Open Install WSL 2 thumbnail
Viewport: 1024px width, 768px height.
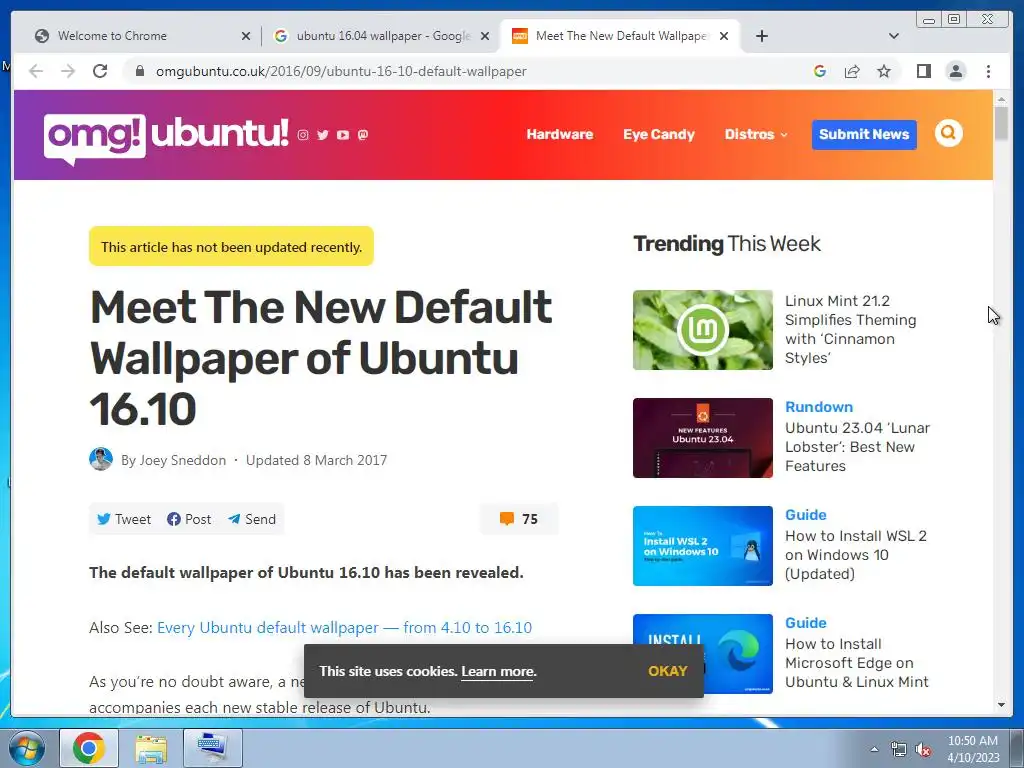703,546
